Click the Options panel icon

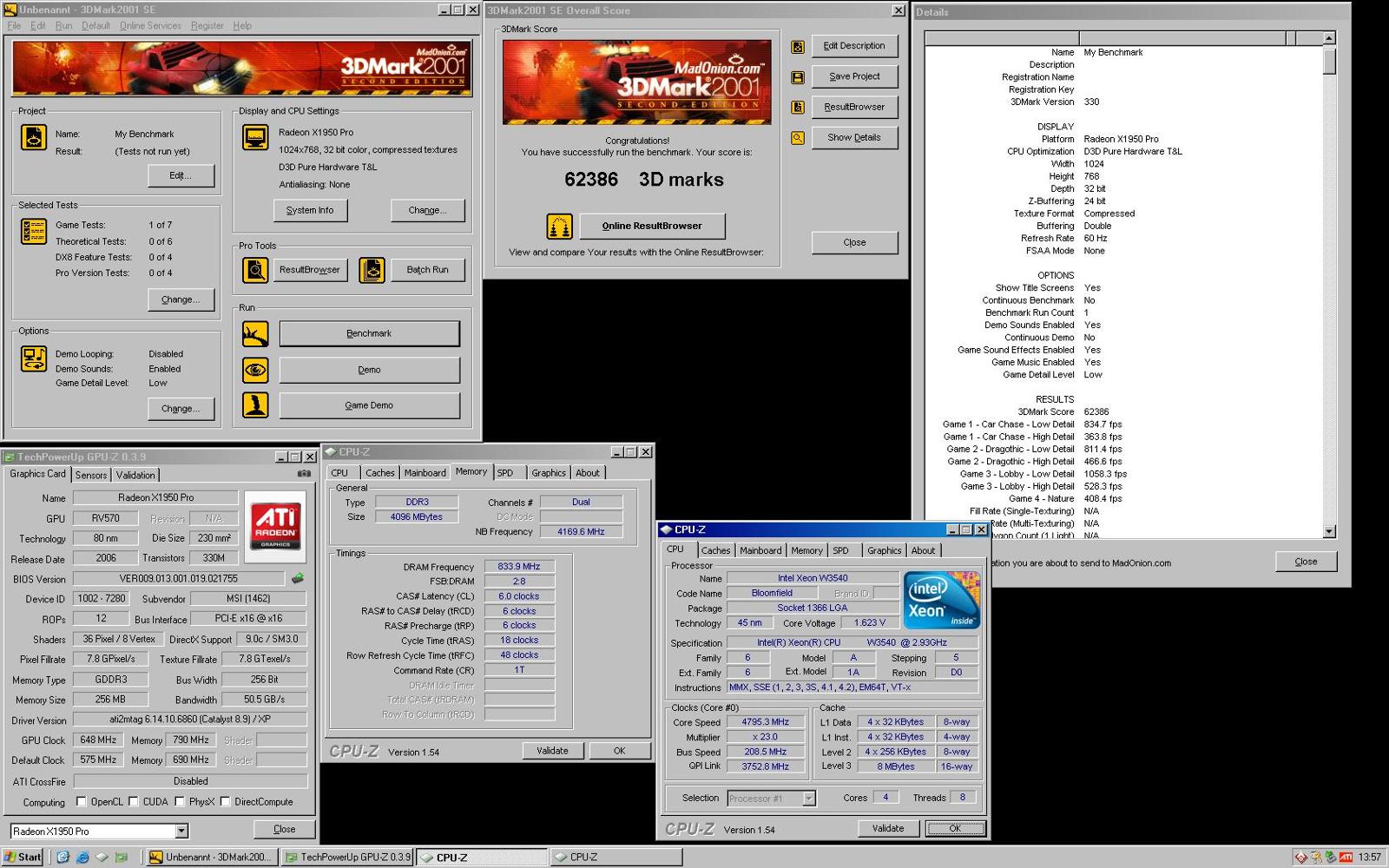tap(34, 358)
